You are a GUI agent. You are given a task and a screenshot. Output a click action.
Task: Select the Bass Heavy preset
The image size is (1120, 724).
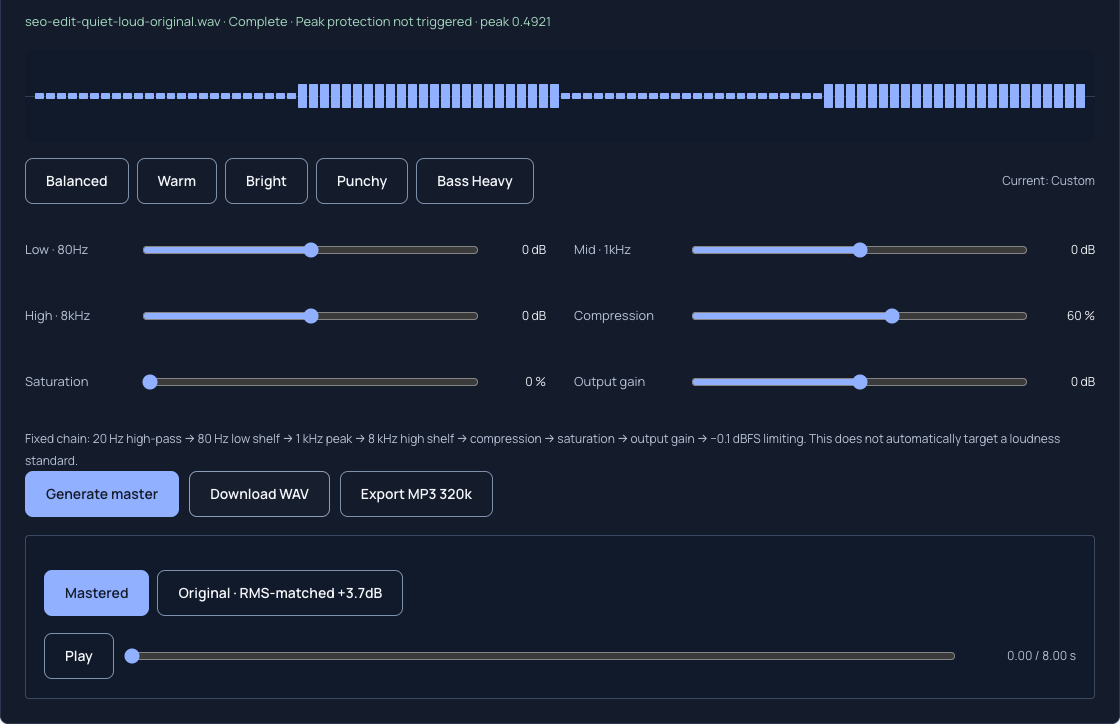[x=474, y=181]
